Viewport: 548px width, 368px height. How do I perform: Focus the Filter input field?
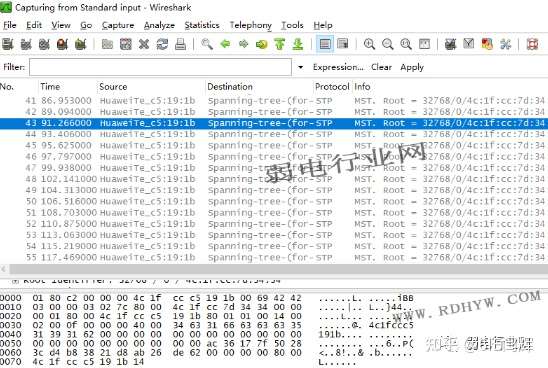click(x=160, y=67)
